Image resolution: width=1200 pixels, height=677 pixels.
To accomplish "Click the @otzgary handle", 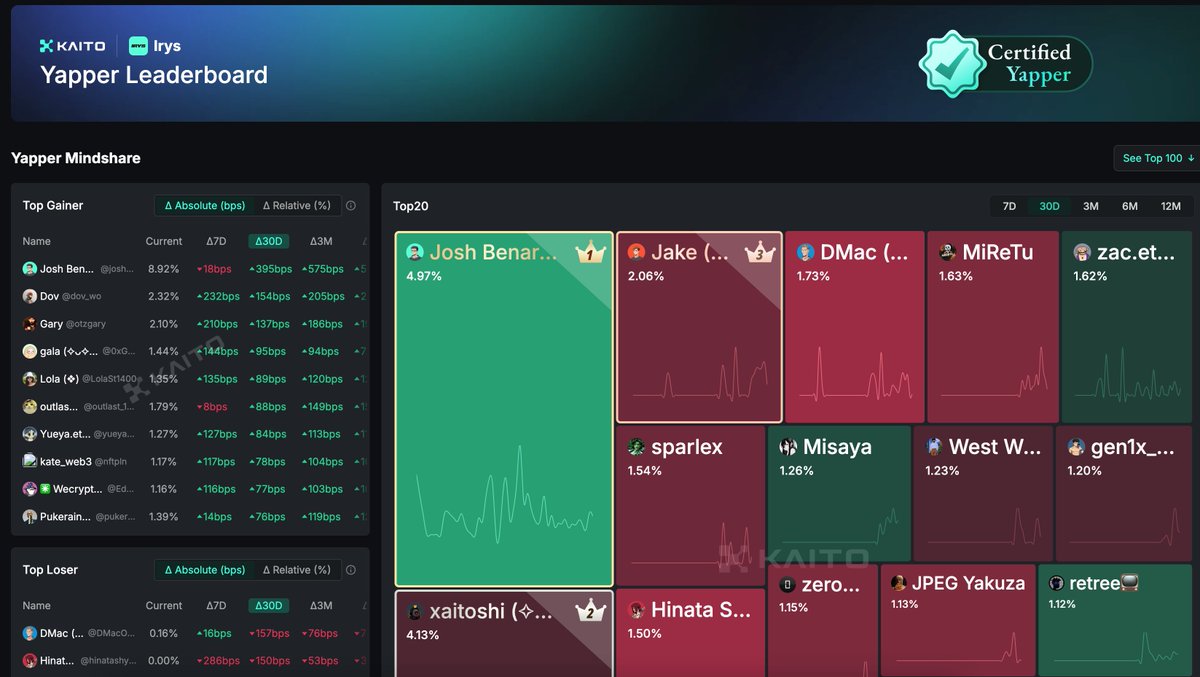I will click(x=86, y=325).
